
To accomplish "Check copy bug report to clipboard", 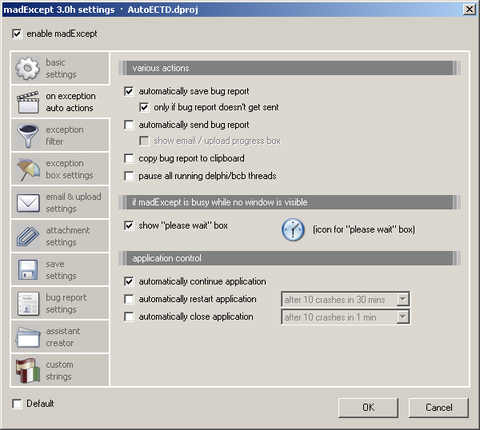I will coord(129,158).
